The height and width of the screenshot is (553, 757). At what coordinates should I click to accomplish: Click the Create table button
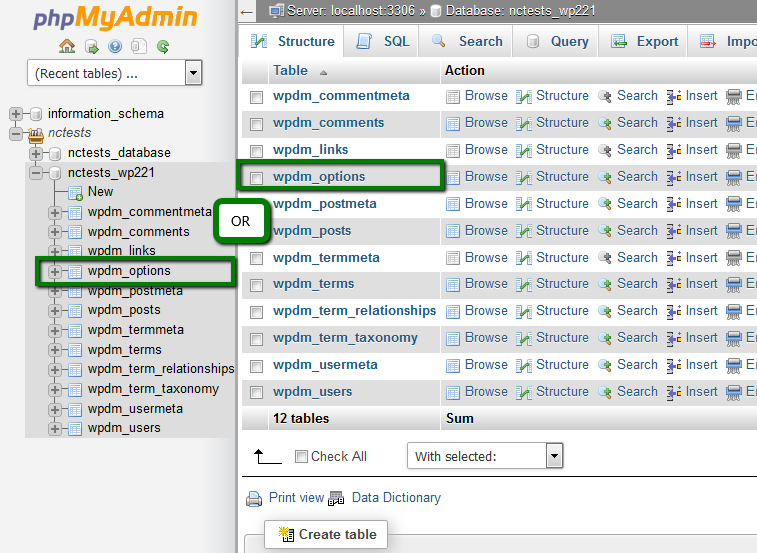(x=326, y=535)
